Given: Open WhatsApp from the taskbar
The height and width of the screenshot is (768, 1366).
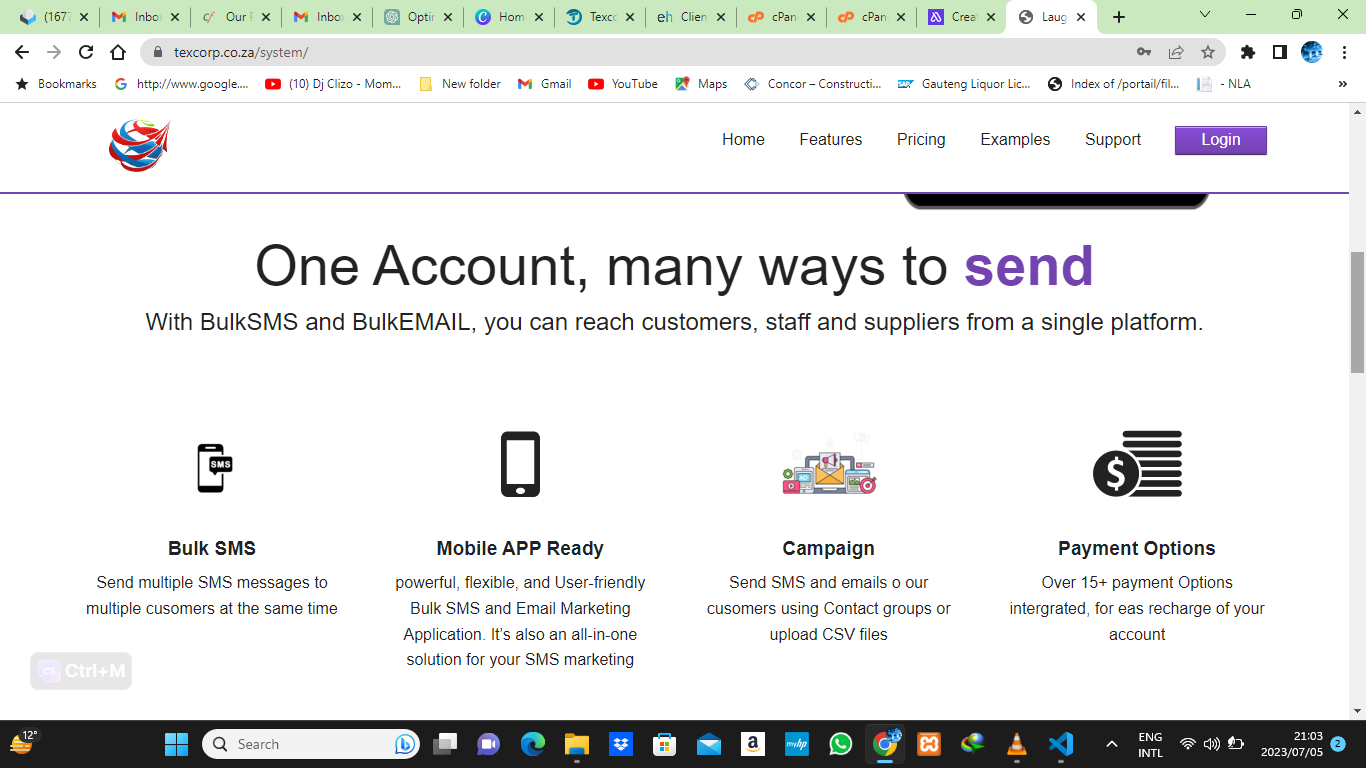Looking at the screenshot, I should click(x=841, y=744).
